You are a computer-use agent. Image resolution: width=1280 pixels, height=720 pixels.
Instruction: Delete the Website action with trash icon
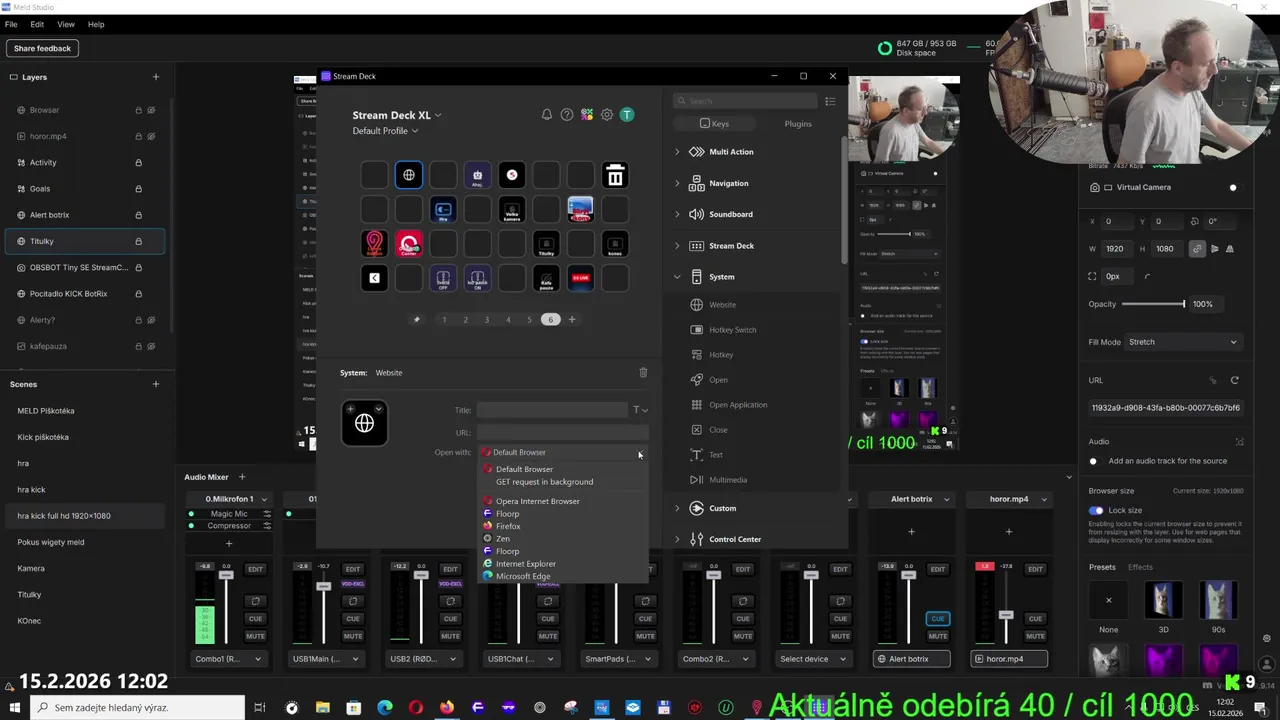(643, 372)
